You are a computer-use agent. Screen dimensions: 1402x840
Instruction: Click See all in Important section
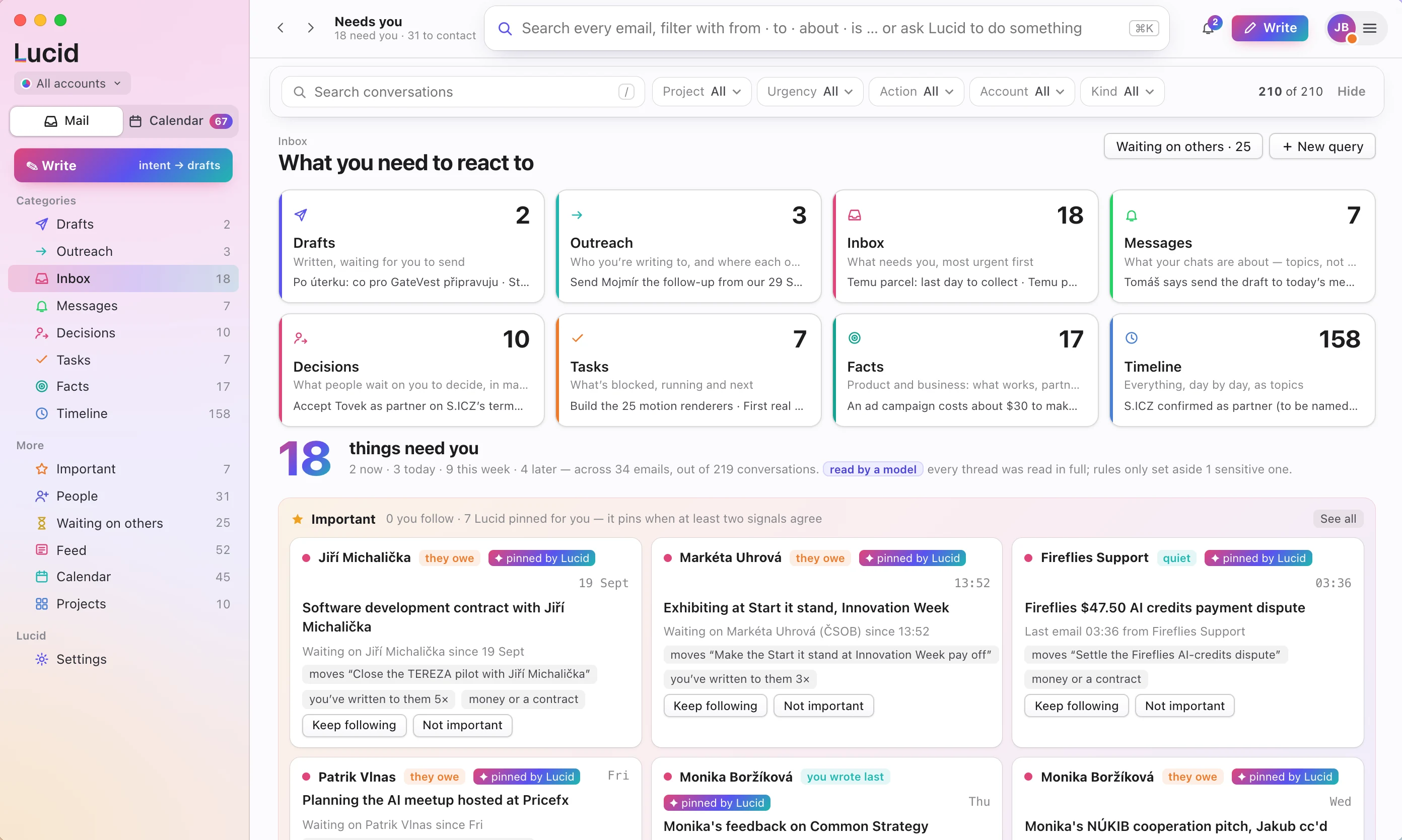tap(1338, 519)
